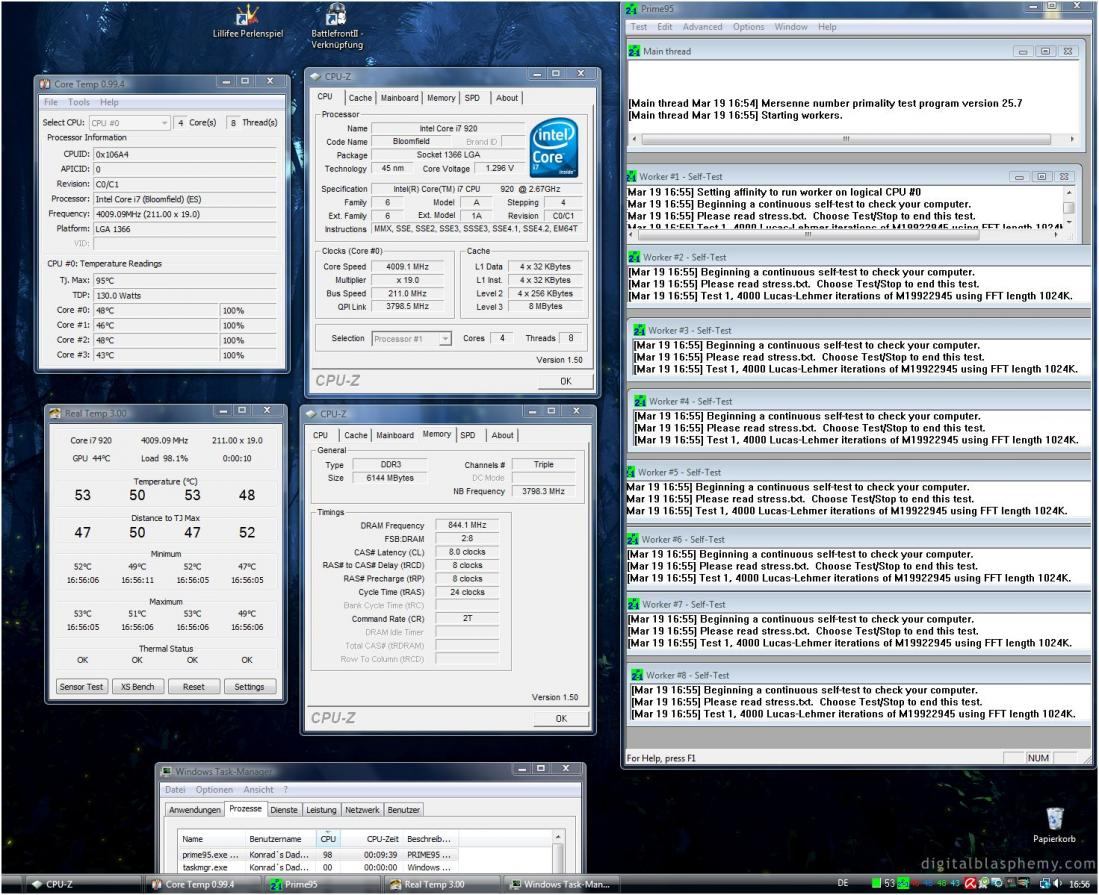The image size is (1099, 895).
Task: Open the Edit menu in Prime95
Action: click(664, 27)
